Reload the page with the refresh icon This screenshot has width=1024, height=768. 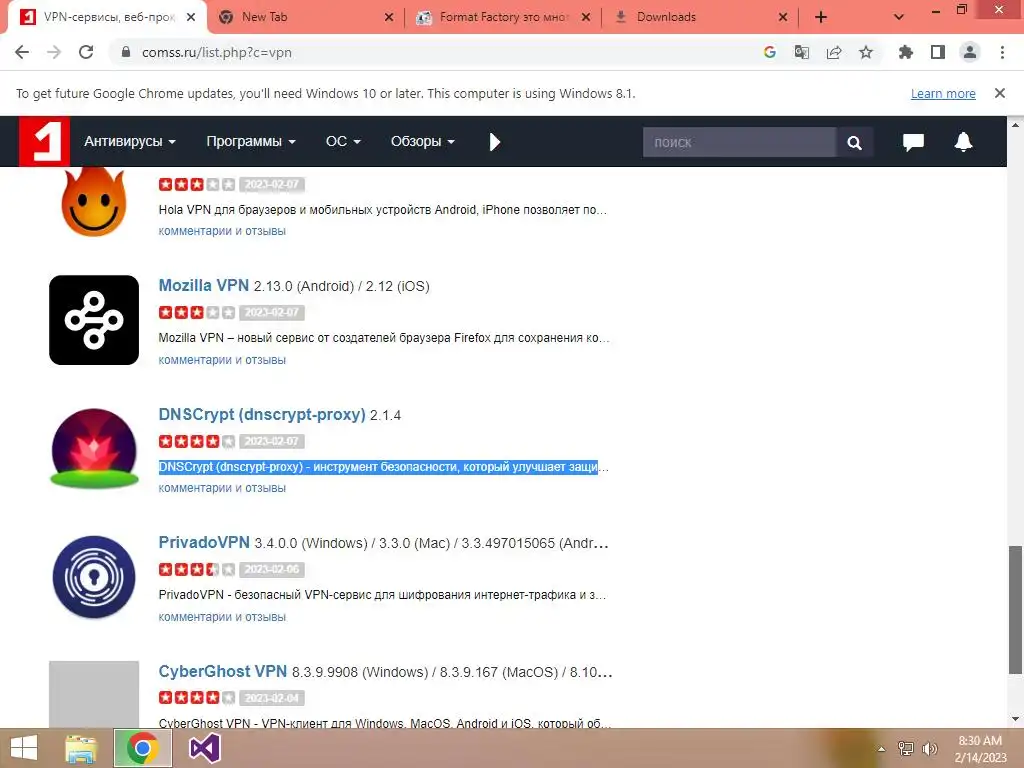(x=86, y=52)
